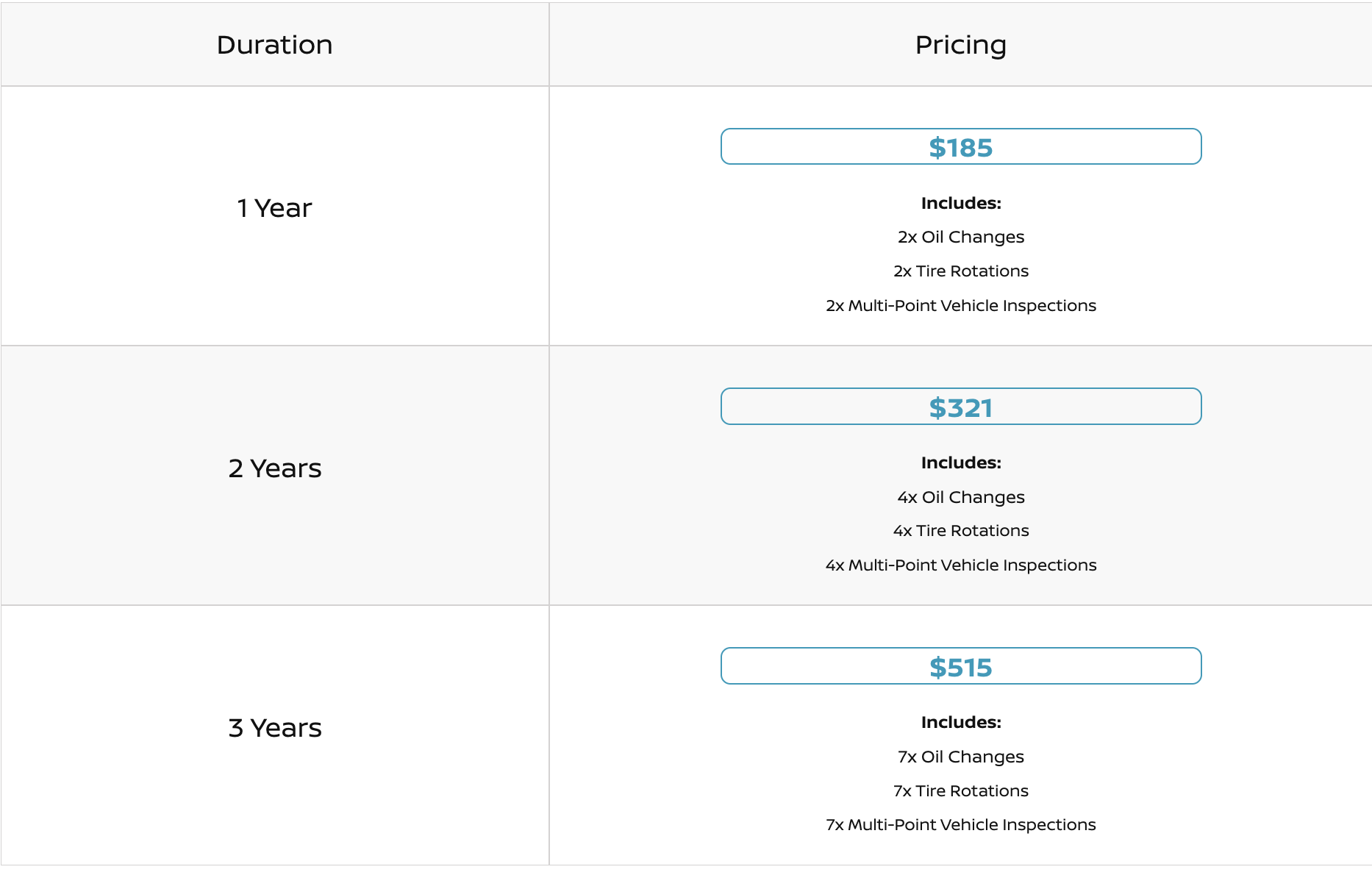Click Includes label under $321
This screenshot has height=875, width=1372.
coord(961,463)
